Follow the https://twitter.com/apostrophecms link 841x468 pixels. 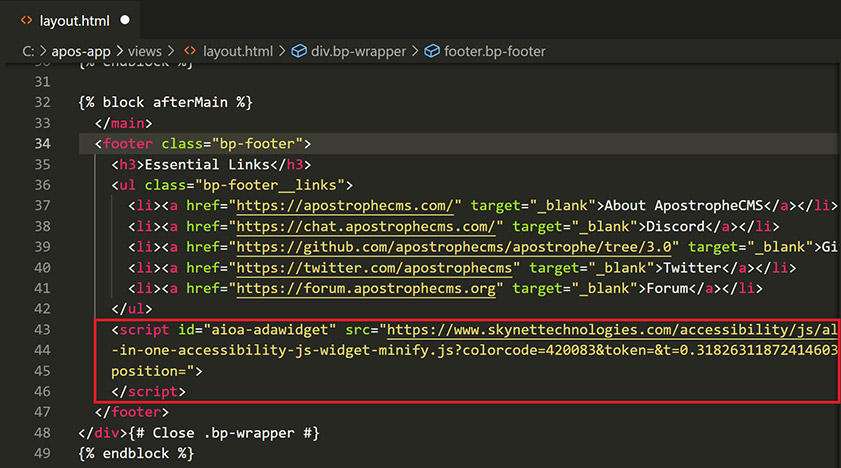tap(374, 268)
